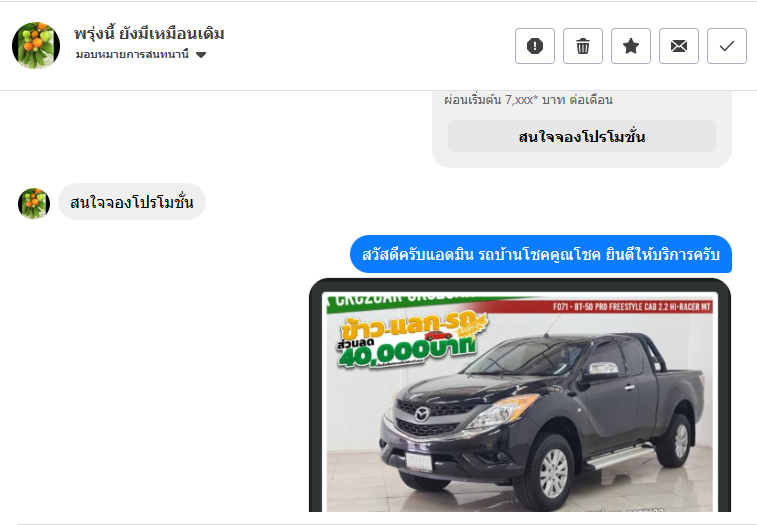Viewport: 757px width, 525px height.
Task: Open the black Mazda BT-50 pickup image
Action: [x=520, y=396]
